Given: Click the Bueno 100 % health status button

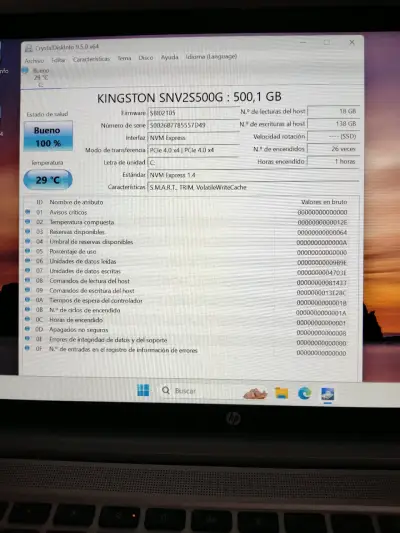Looking at the screenshot, I should tap(48, 136).
